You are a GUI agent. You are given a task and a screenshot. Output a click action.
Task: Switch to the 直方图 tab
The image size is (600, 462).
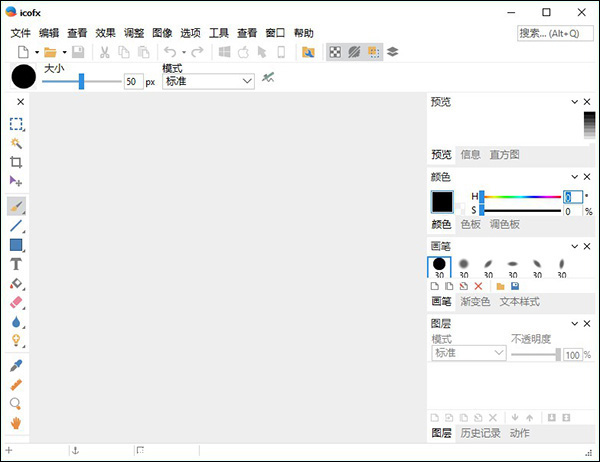point(505,155)
